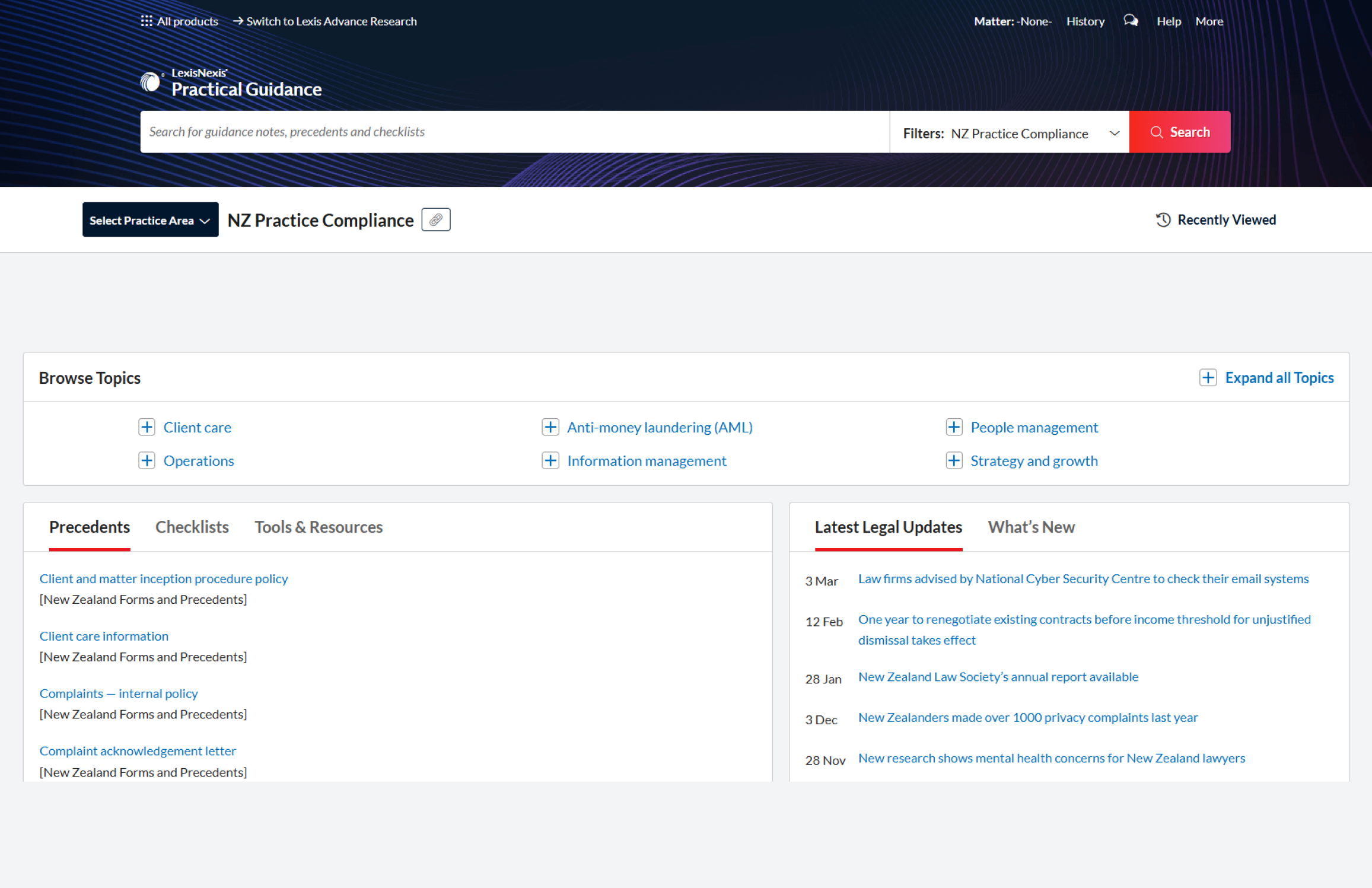Click the Recently Viewed clock icon
1372x888 pixels.
(x=1163, y=219)
